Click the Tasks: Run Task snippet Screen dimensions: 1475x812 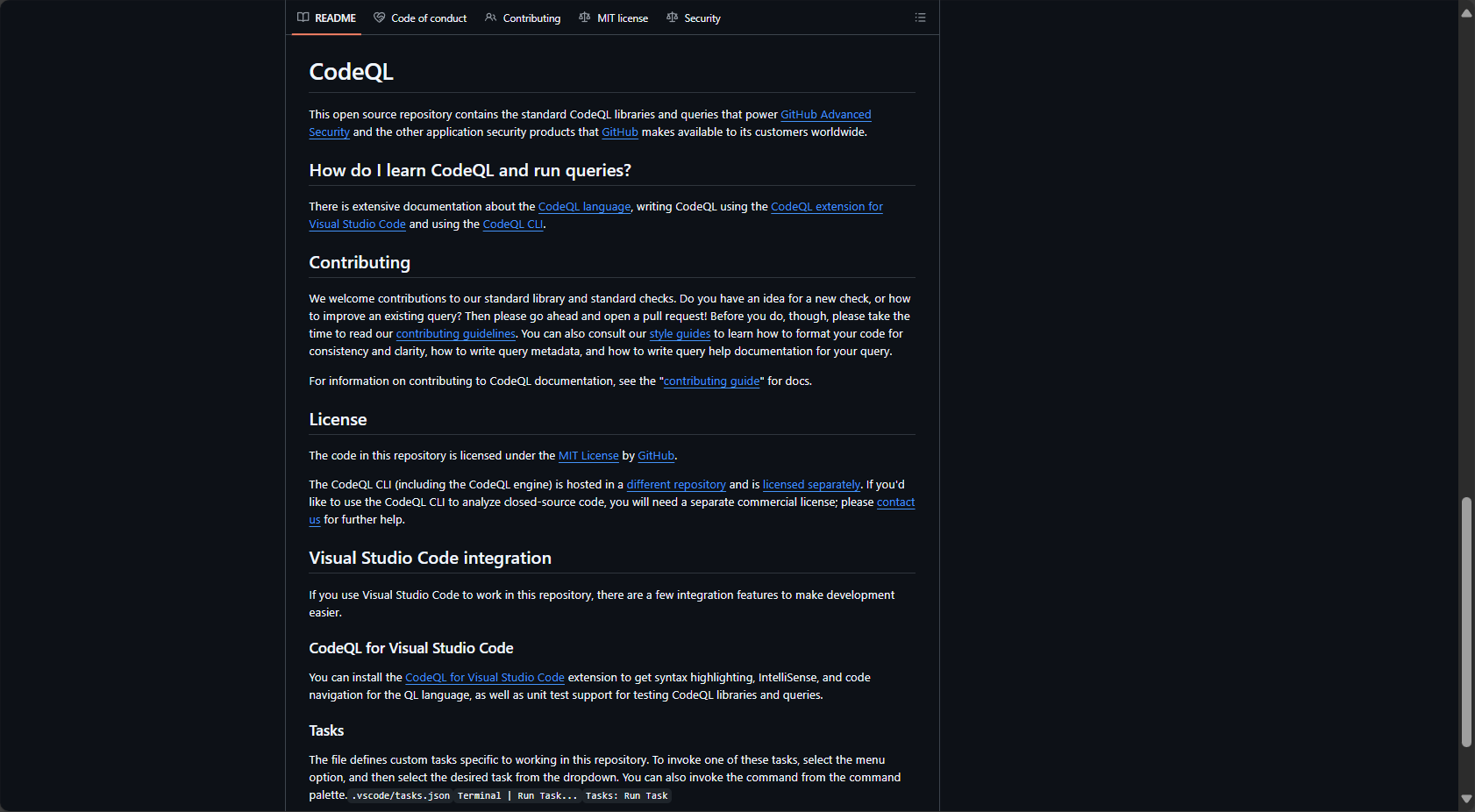pyautogui.click(x=626, y=796)
